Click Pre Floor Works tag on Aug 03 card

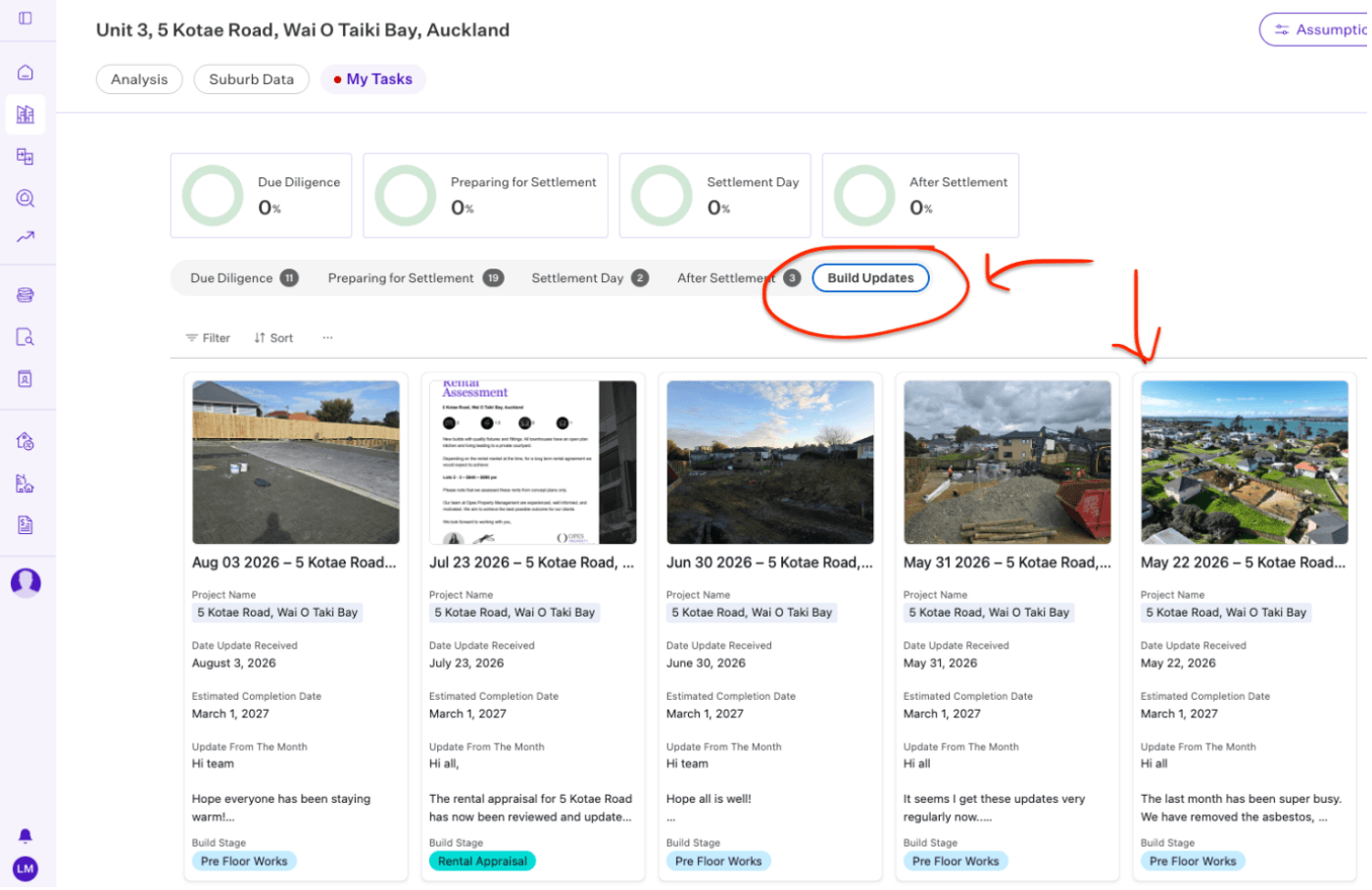click(245, 864)
